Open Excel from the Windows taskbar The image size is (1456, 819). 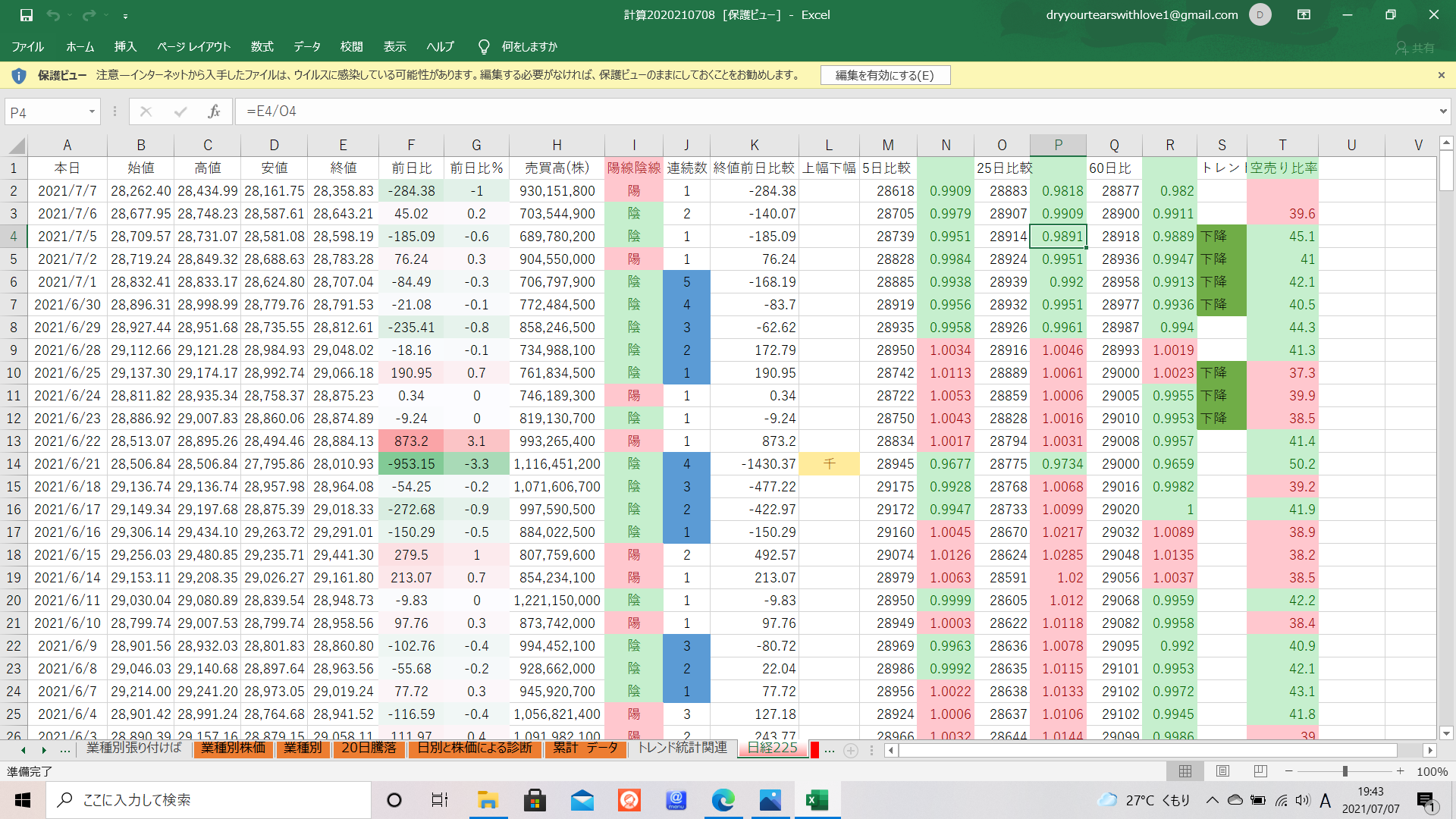[x=817, y=800]
